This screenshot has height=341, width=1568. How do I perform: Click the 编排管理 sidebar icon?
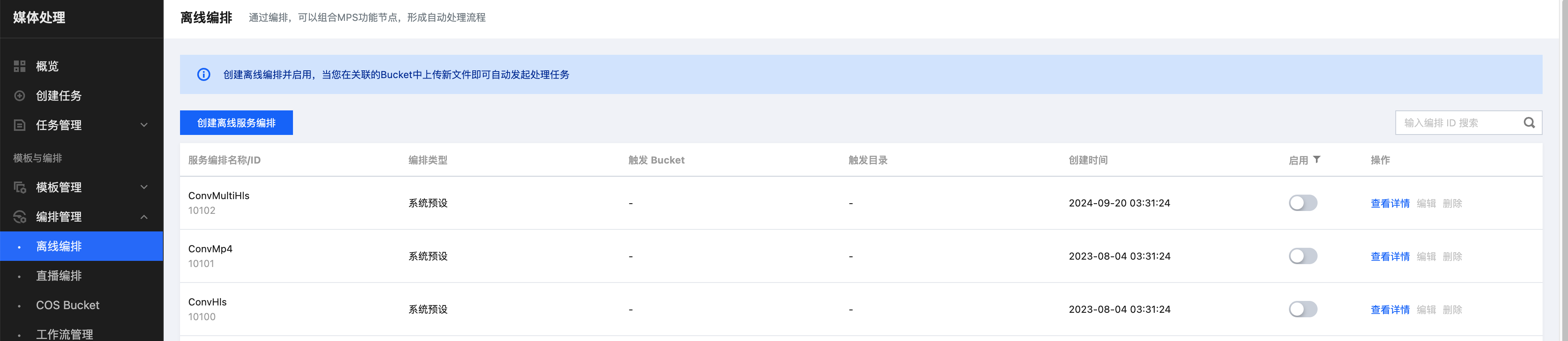pyautogui.click(x=20, y=217)
